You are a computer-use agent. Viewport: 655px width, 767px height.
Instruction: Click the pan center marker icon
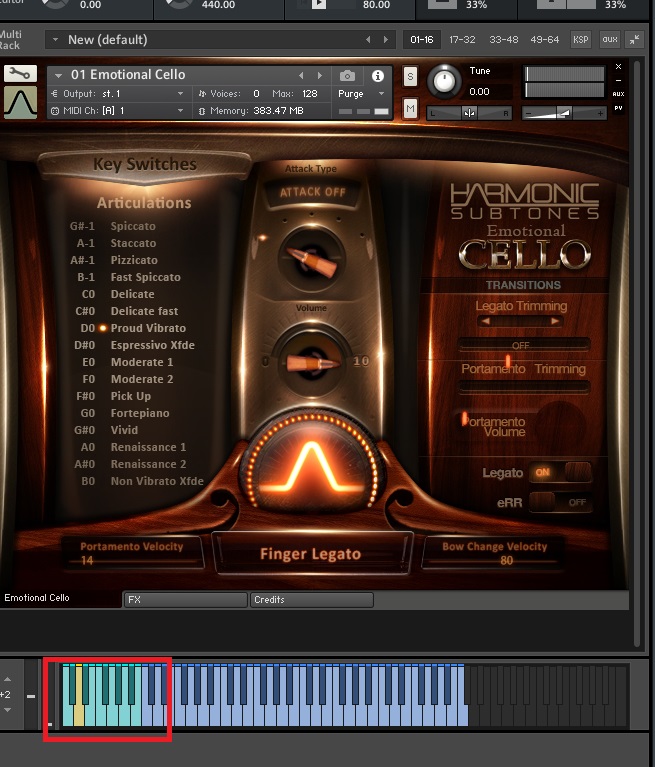[469, 113]
